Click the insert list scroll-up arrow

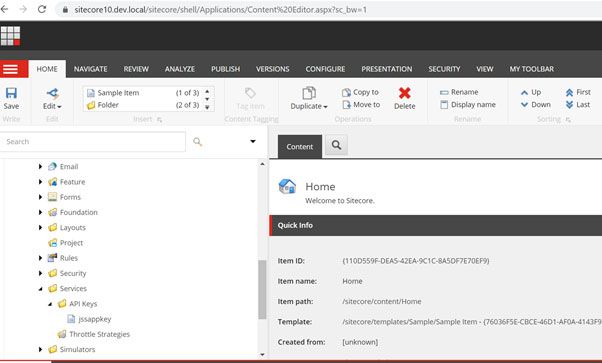point(207,91)
